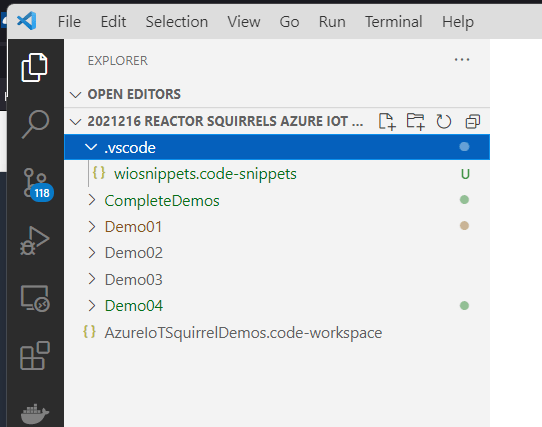The height and width of the screenshot is (427, 542).
Task: Click the git status dot on .vscode row
Action: (464, 147)
